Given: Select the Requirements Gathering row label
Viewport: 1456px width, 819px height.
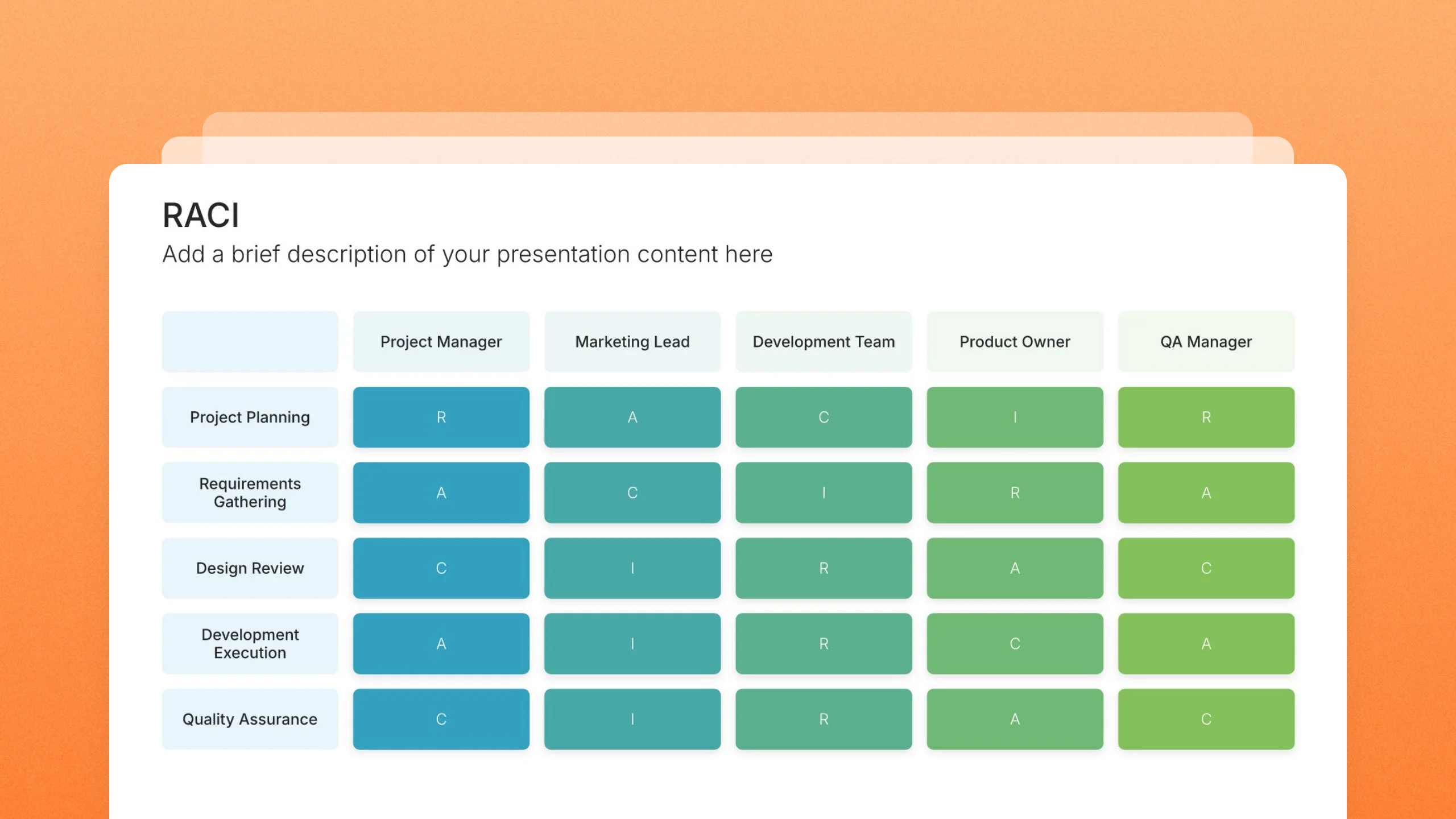Looking at the screenshot, I should (250, 493).
